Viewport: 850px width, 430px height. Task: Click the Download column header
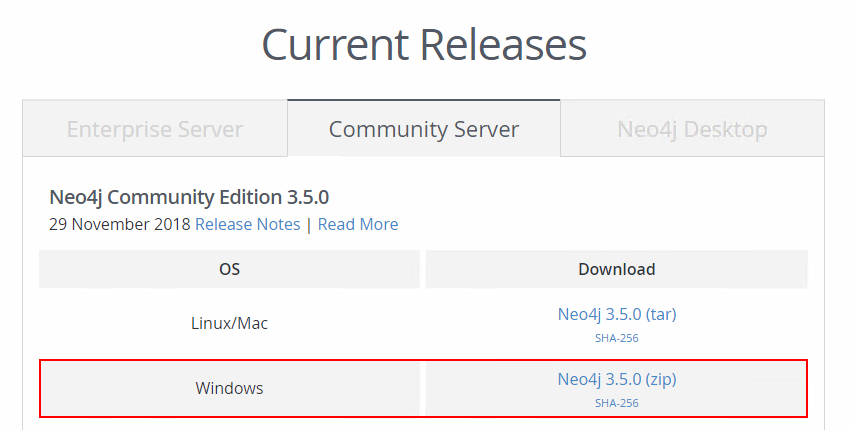tap(617, 269)
